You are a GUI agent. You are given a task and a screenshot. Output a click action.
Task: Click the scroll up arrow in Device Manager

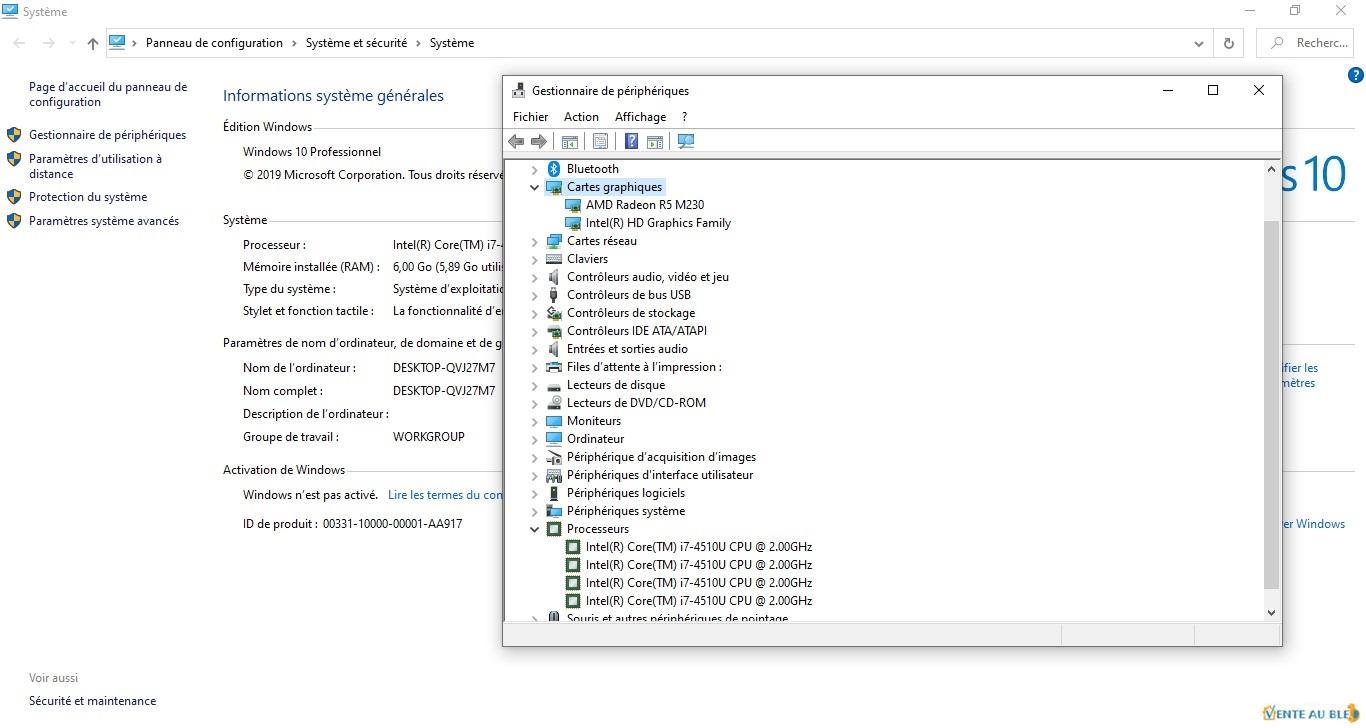[x=1272, y=169]
